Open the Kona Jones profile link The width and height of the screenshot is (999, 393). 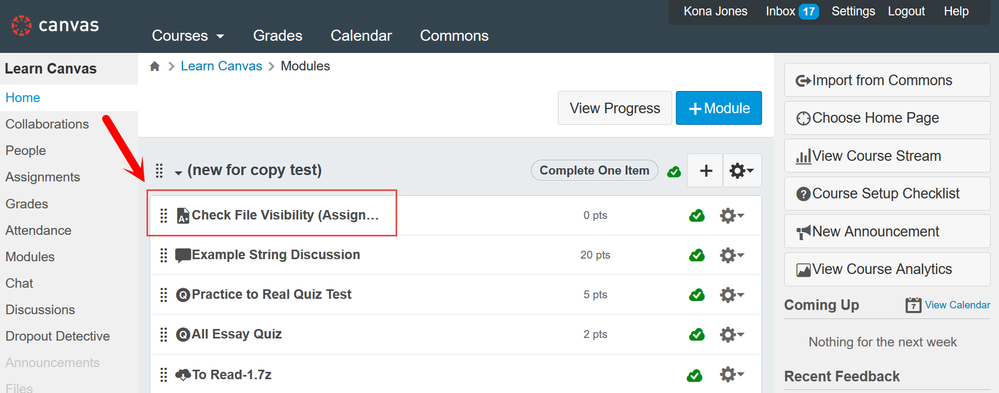coord(715,11)
